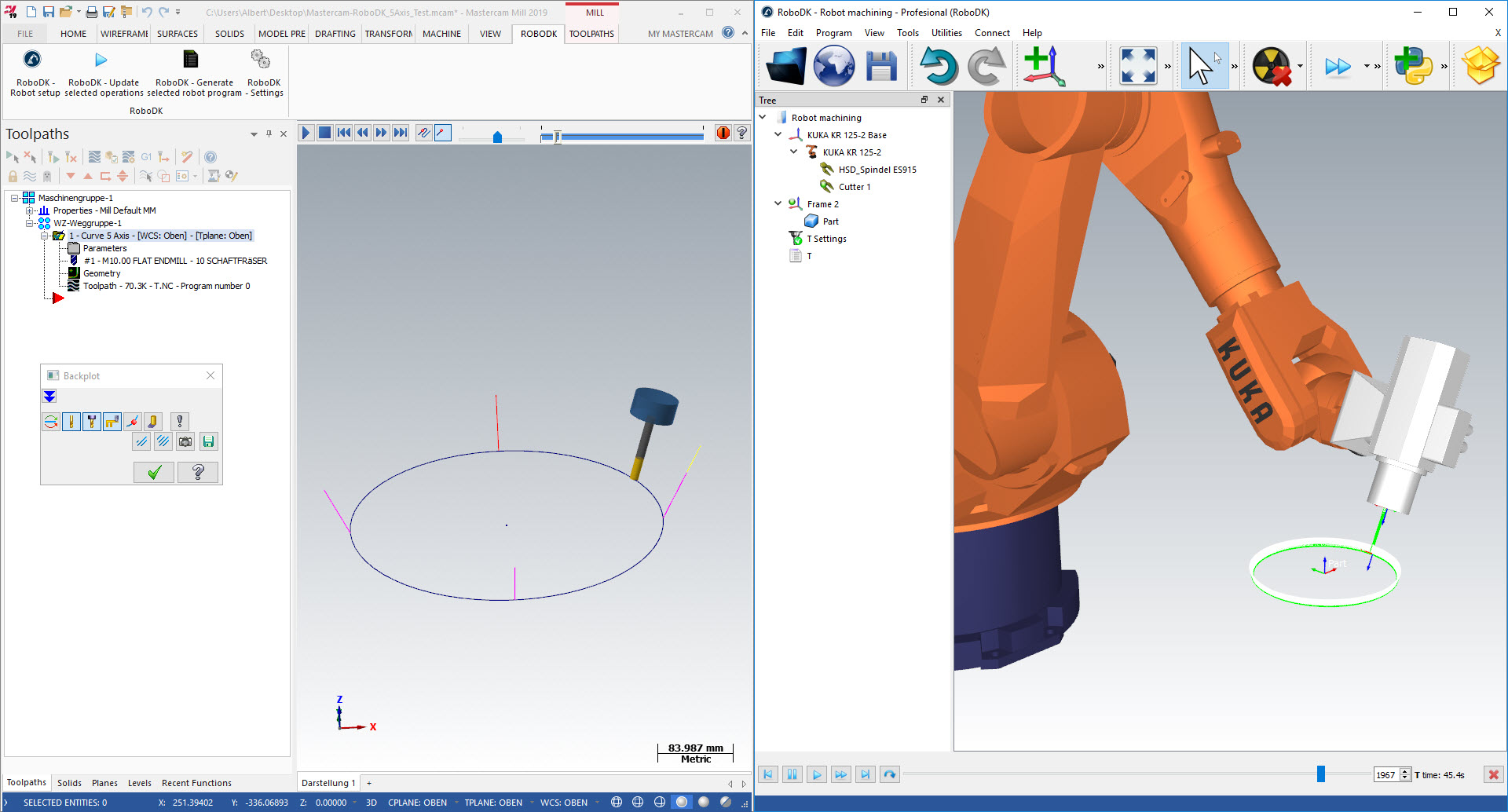Click the Save station floppy icon
The height and width of the screenshot is (812, 1508).
pos(881,66)
